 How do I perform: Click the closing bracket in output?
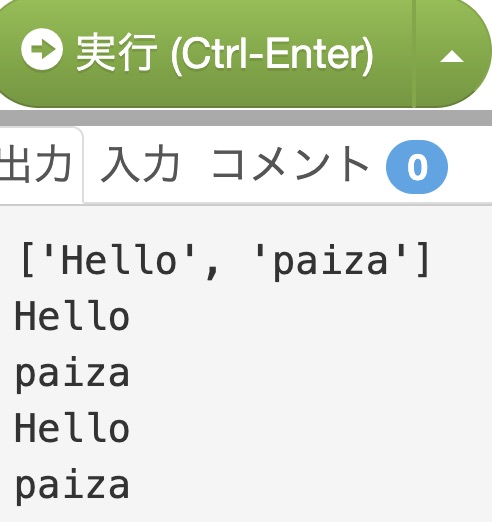[x=422, y=260]
